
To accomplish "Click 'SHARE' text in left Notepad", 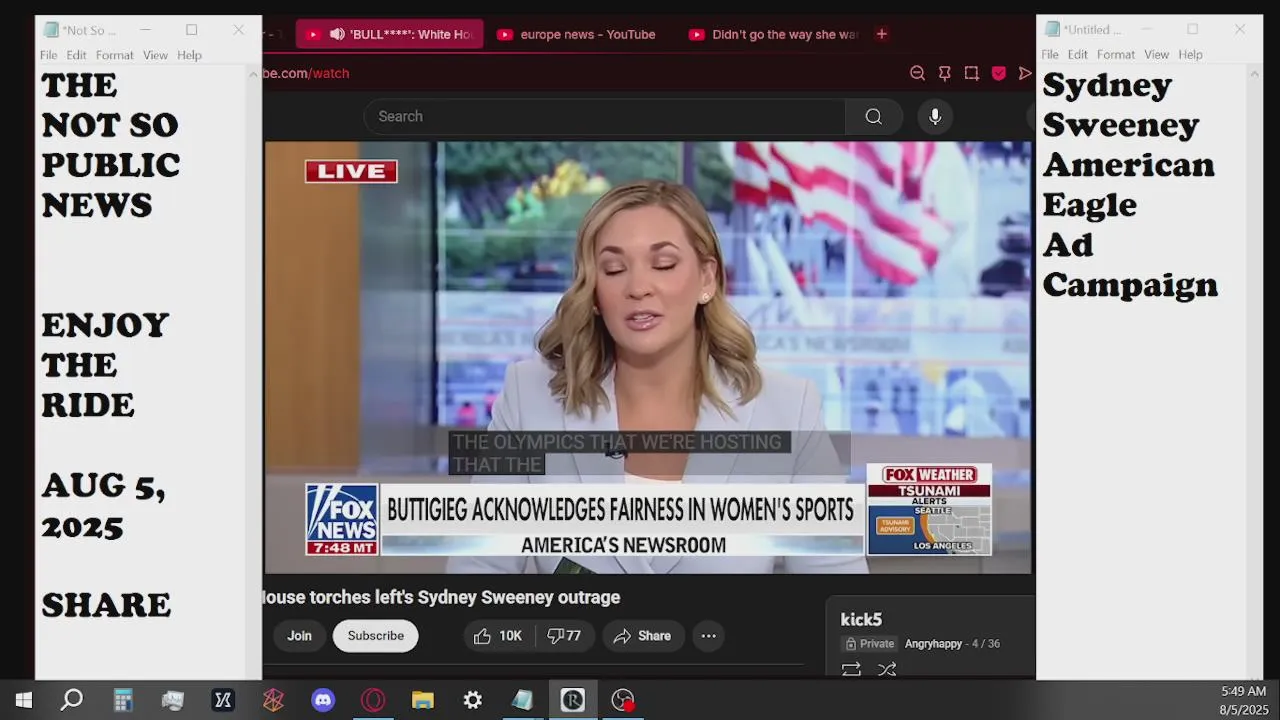I will click(106, 605).
